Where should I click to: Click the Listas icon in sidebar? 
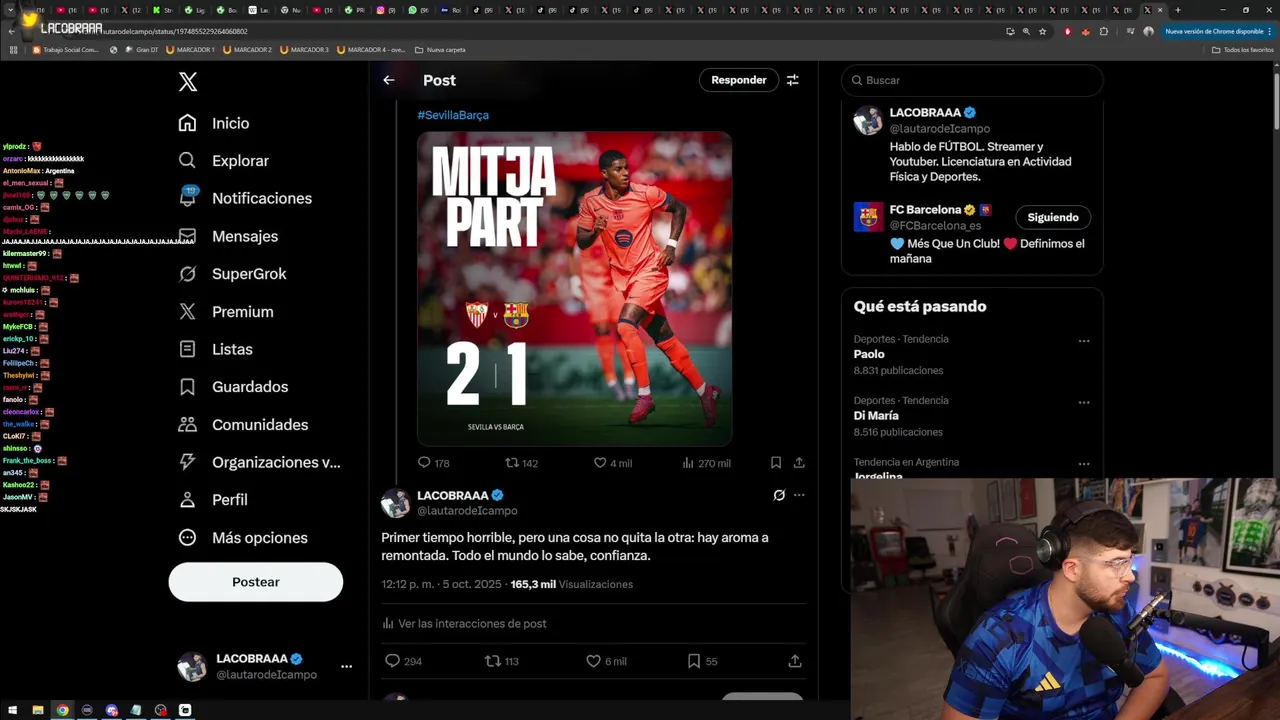click(187, 349)
